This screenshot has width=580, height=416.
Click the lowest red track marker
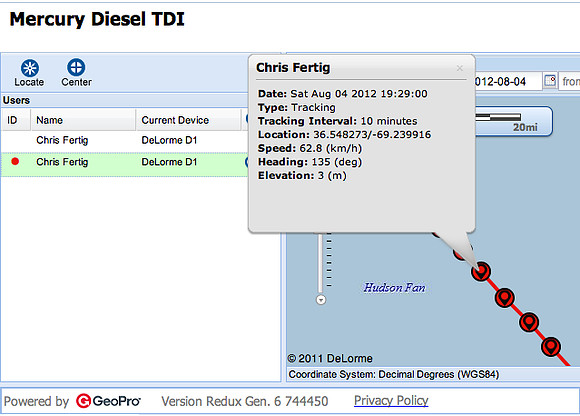coord(551,347)
